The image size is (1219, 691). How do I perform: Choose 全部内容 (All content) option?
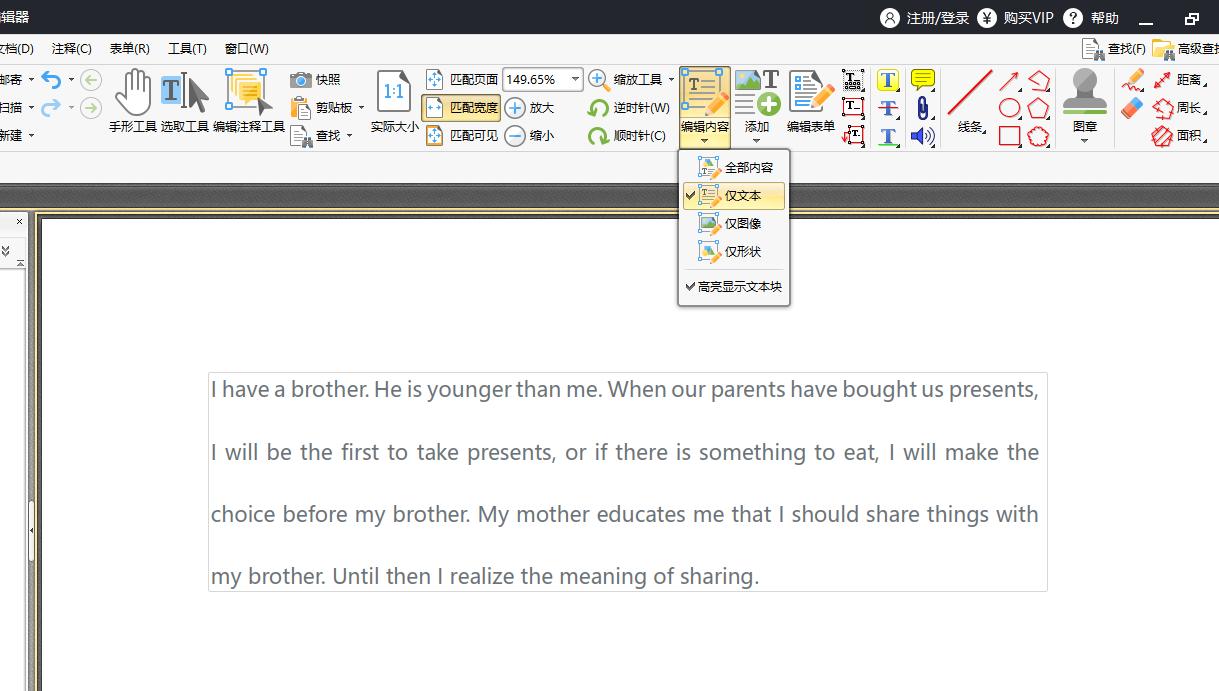pos(734,168)
